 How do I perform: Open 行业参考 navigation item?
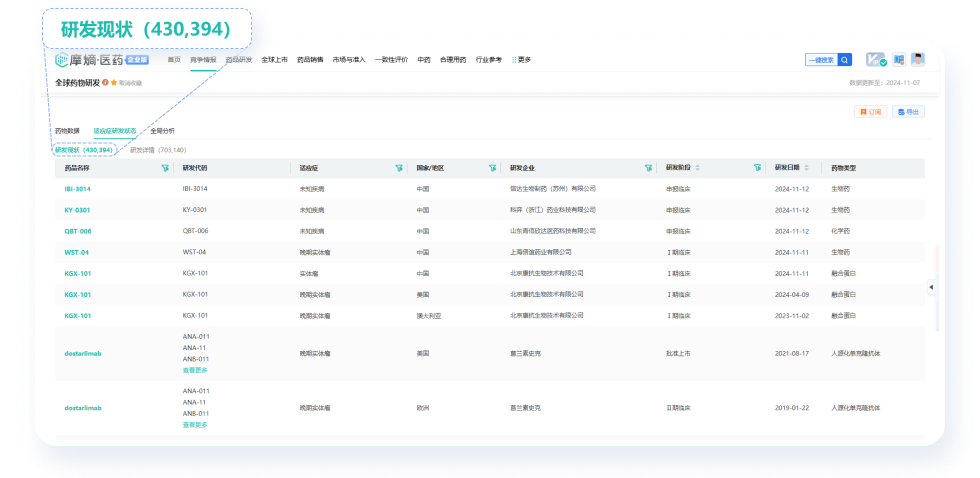(x=489, y=60)
